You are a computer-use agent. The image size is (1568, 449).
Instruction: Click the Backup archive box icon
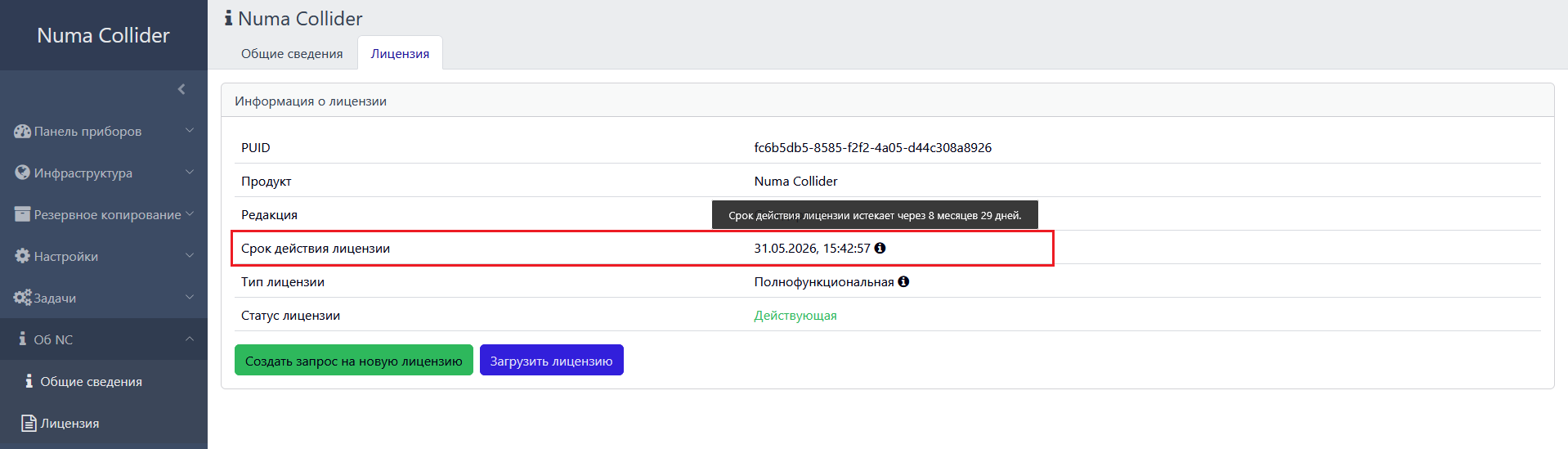(x=22, y=214)
